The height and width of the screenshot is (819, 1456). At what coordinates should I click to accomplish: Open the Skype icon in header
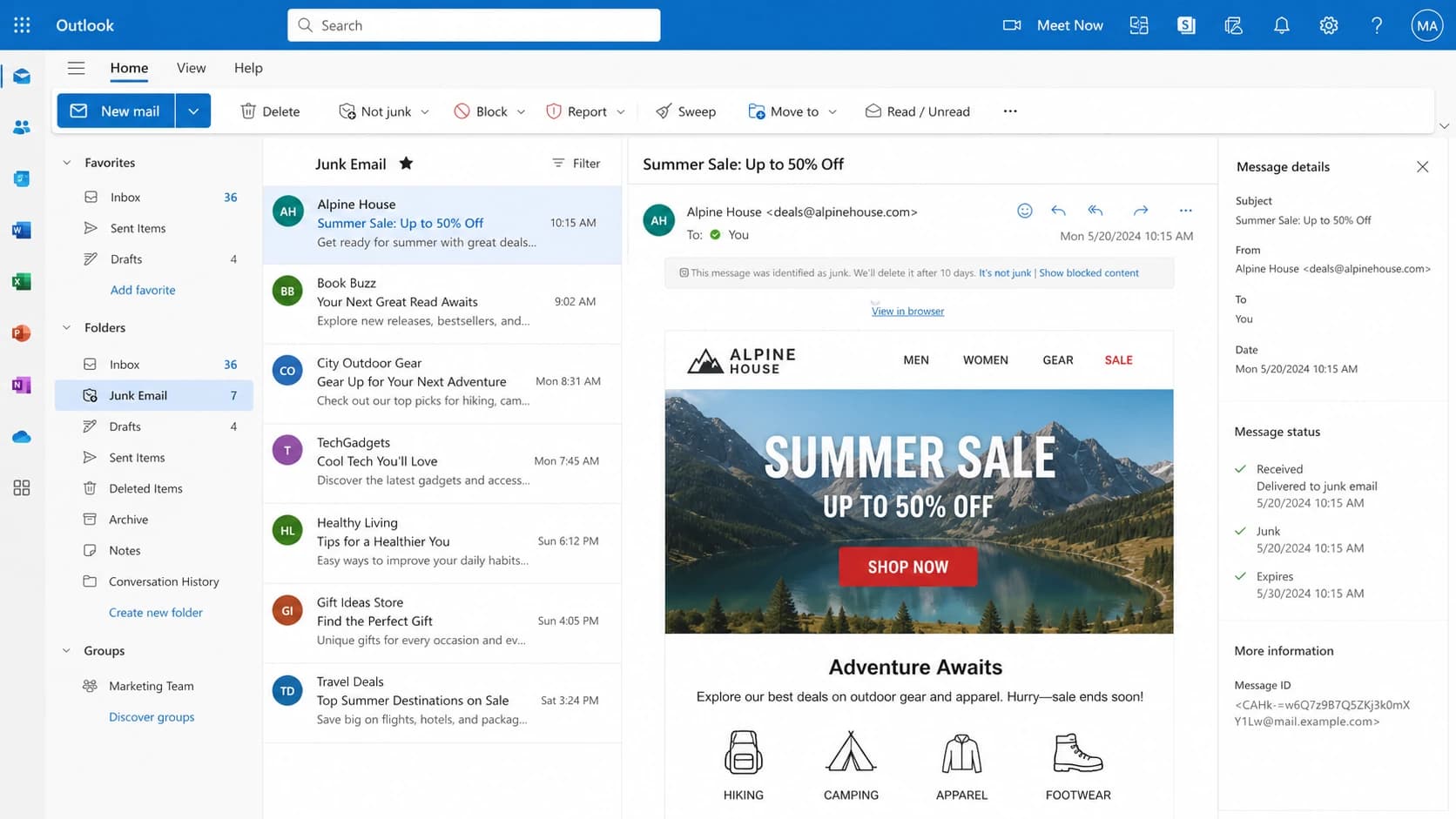click(1186, 25)
